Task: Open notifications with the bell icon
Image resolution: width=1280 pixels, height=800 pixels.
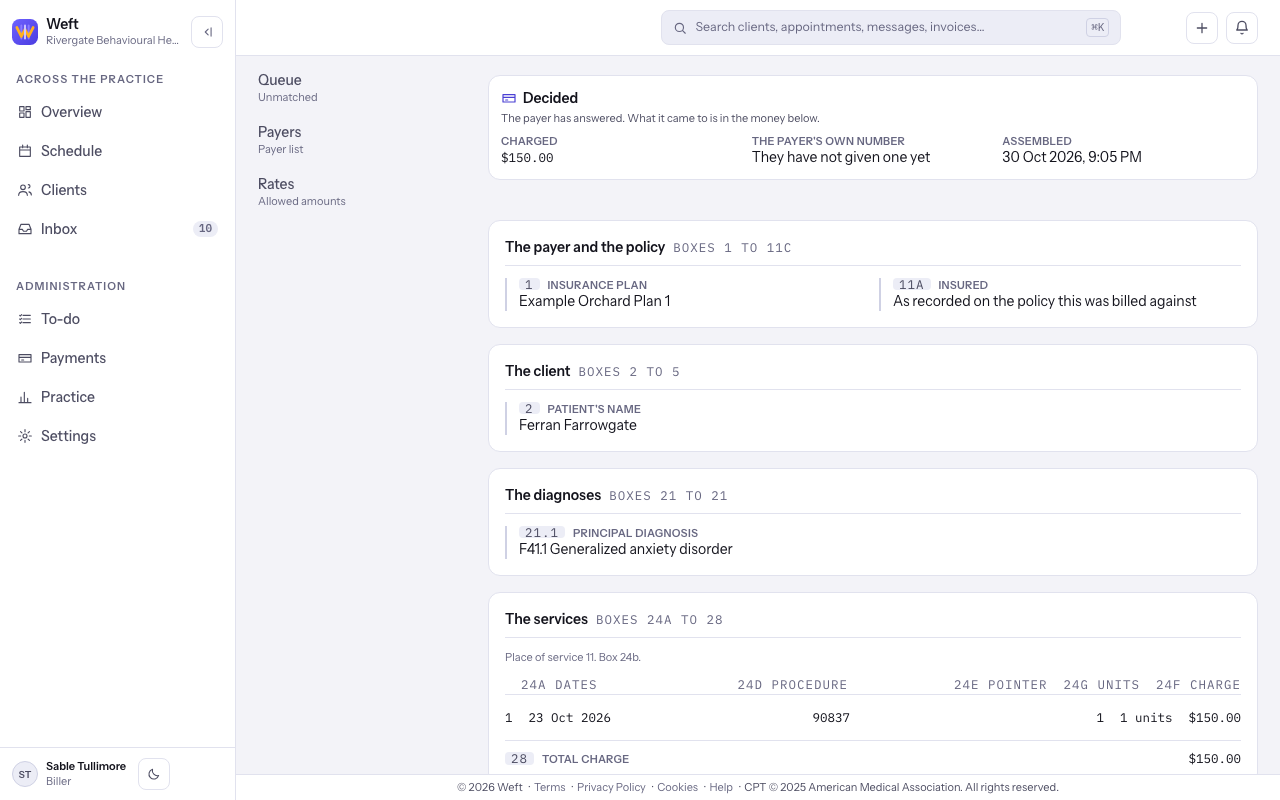Action: click(1242, 28)
